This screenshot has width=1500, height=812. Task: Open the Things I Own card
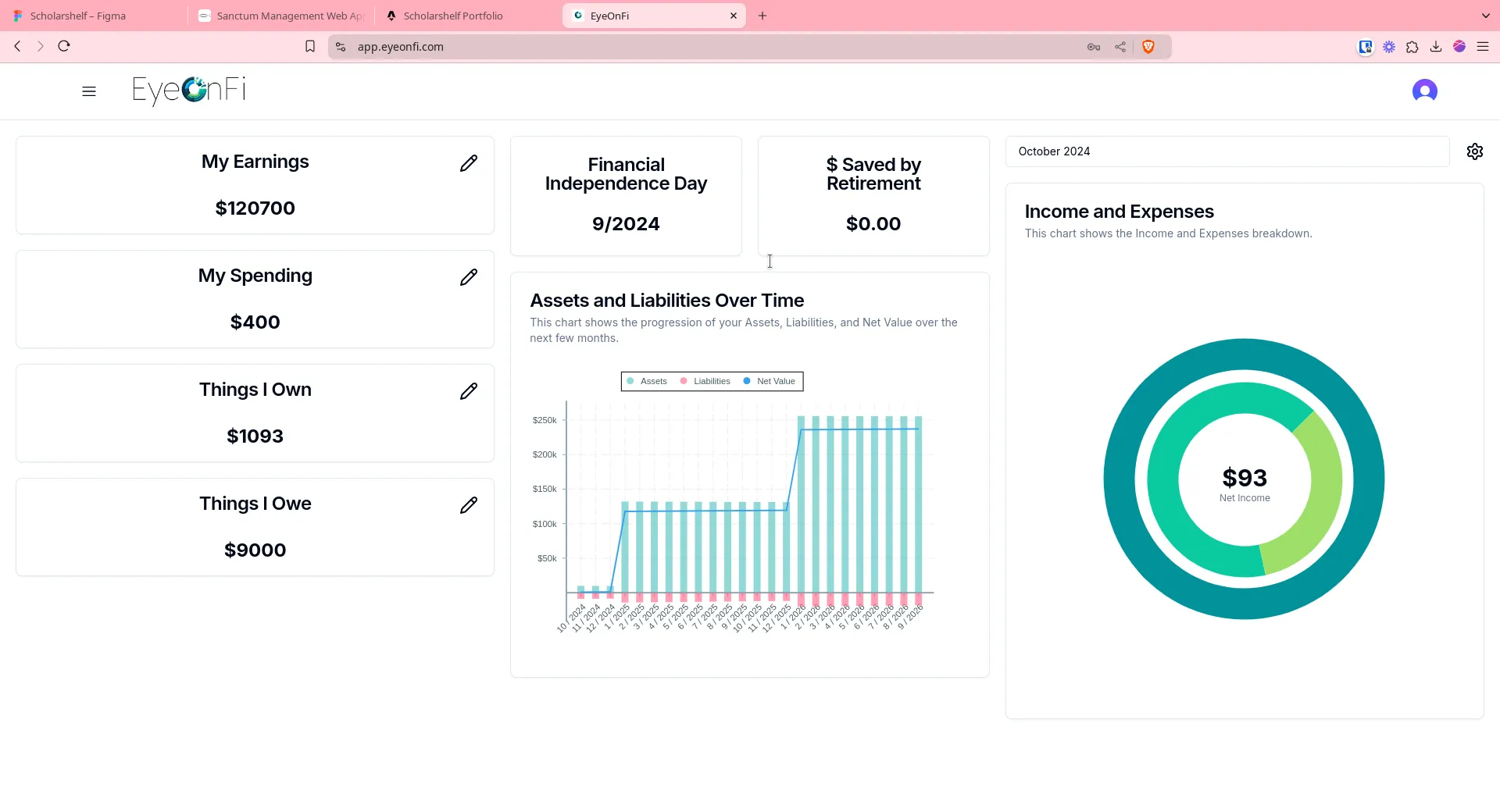tap(255, 413)
